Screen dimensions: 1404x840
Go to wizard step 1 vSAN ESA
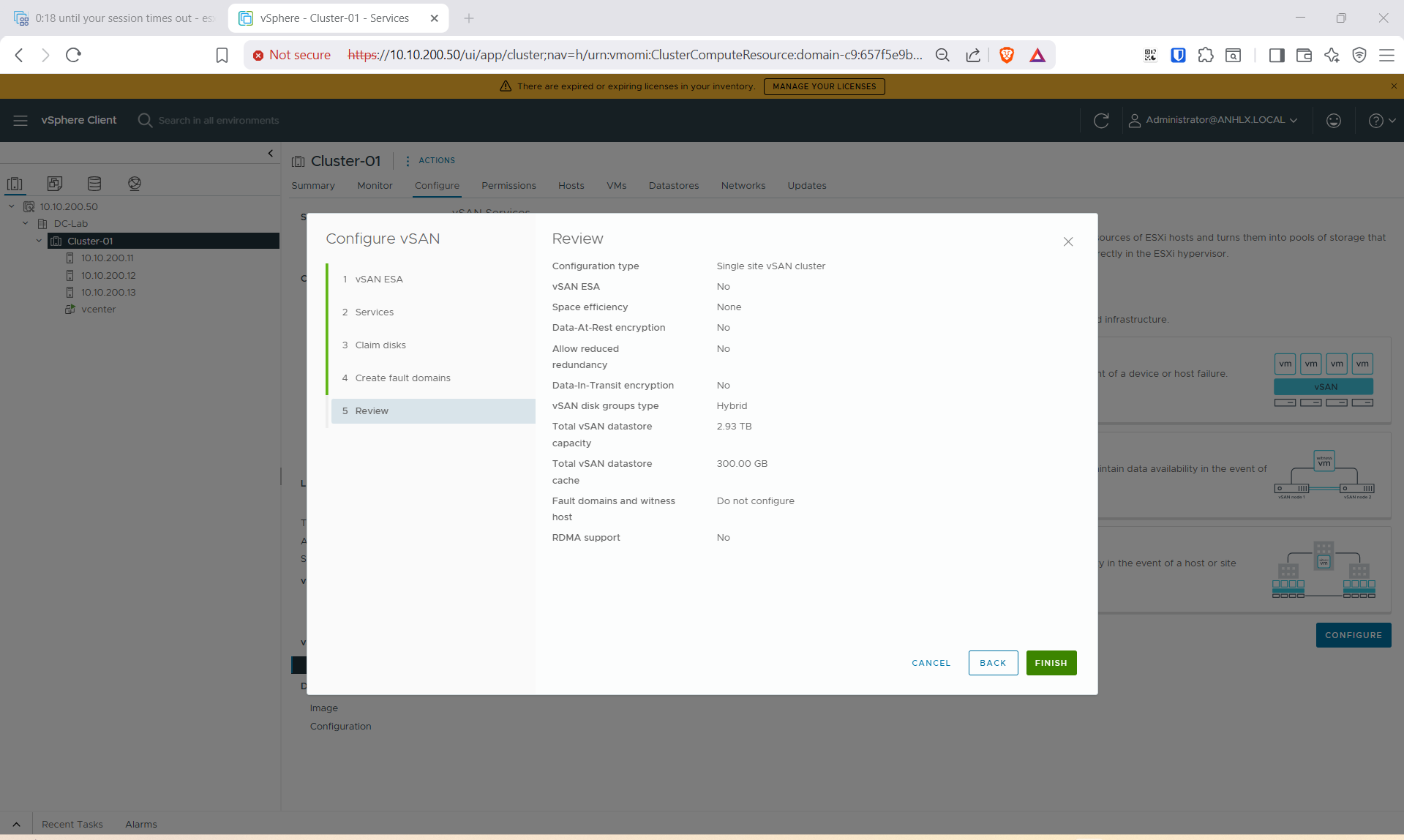tap(433, 279)
